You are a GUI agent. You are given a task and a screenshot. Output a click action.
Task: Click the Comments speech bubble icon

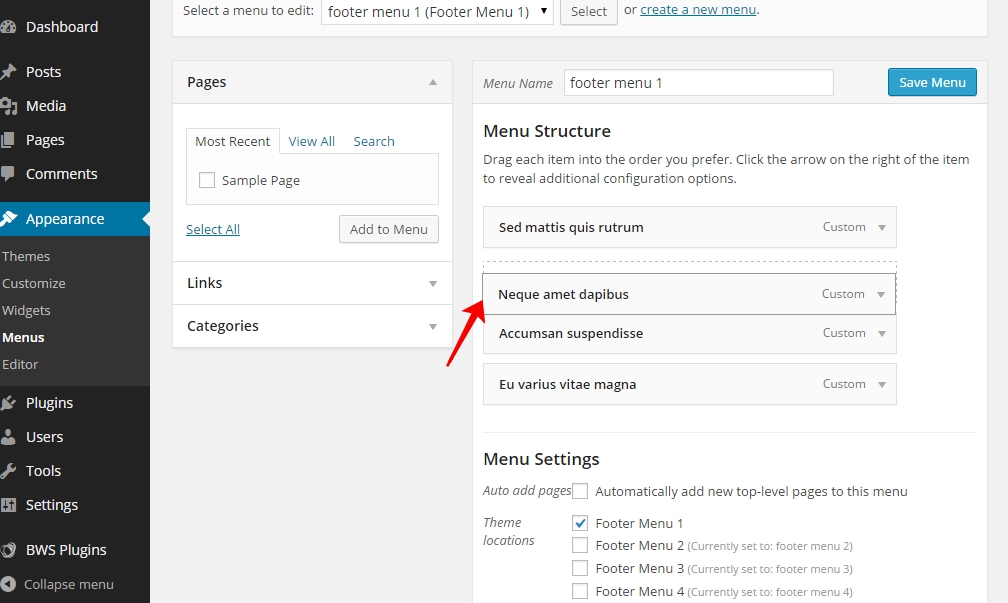click(8, 174)
